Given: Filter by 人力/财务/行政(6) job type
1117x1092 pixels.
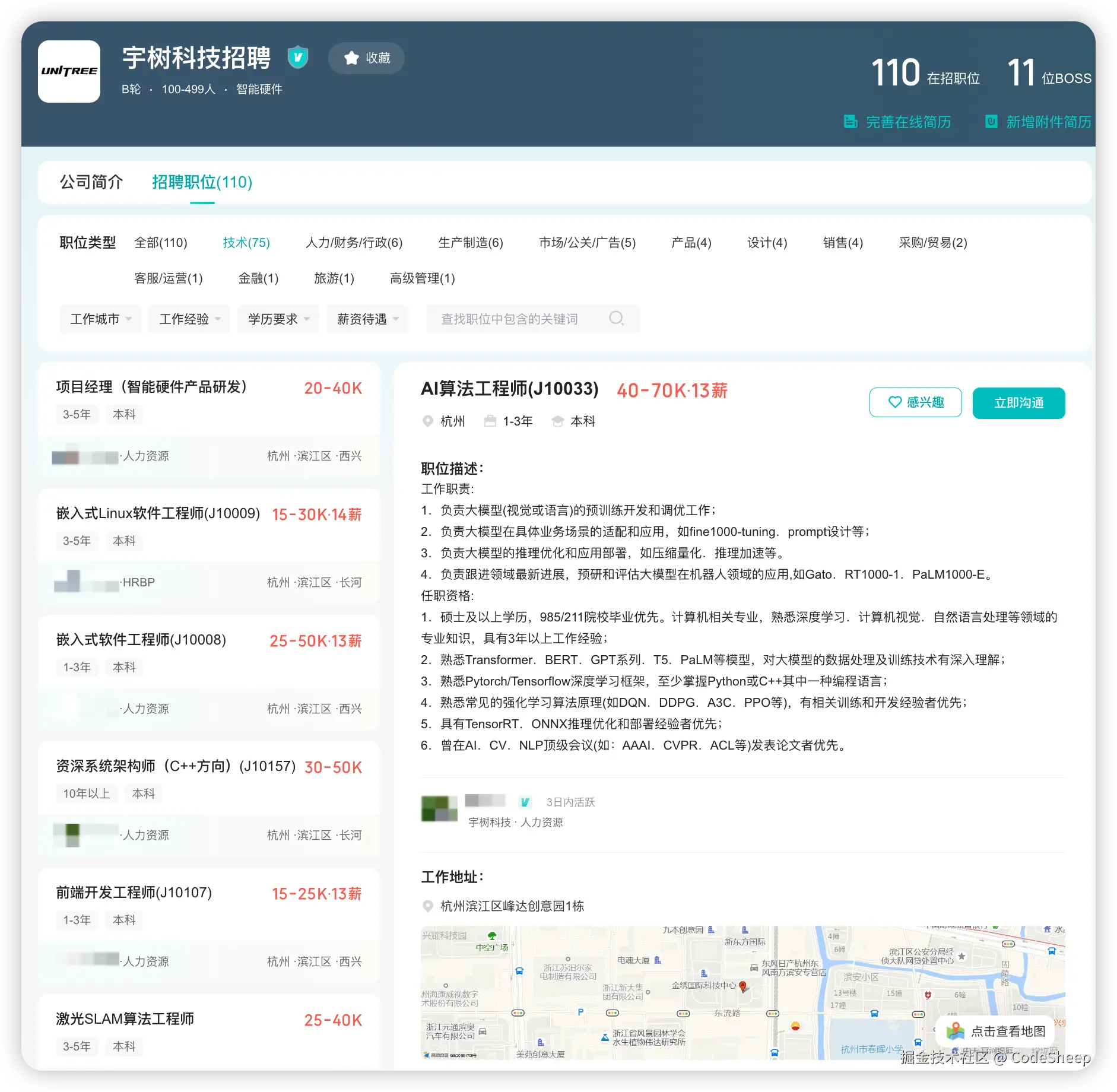Looking at the screenshot, I should click(354, 243).
